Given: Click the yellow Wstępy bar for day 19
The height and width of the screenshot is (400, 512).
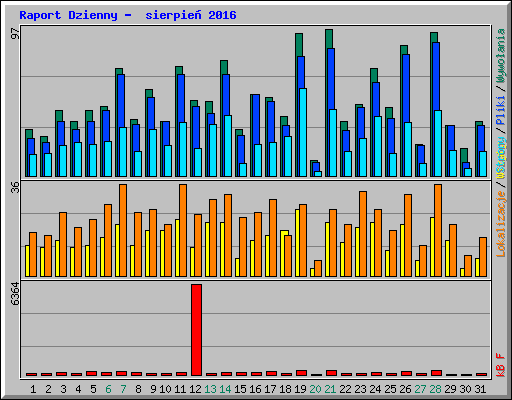Looking at the screenshot, I should (x=297, y=243).
